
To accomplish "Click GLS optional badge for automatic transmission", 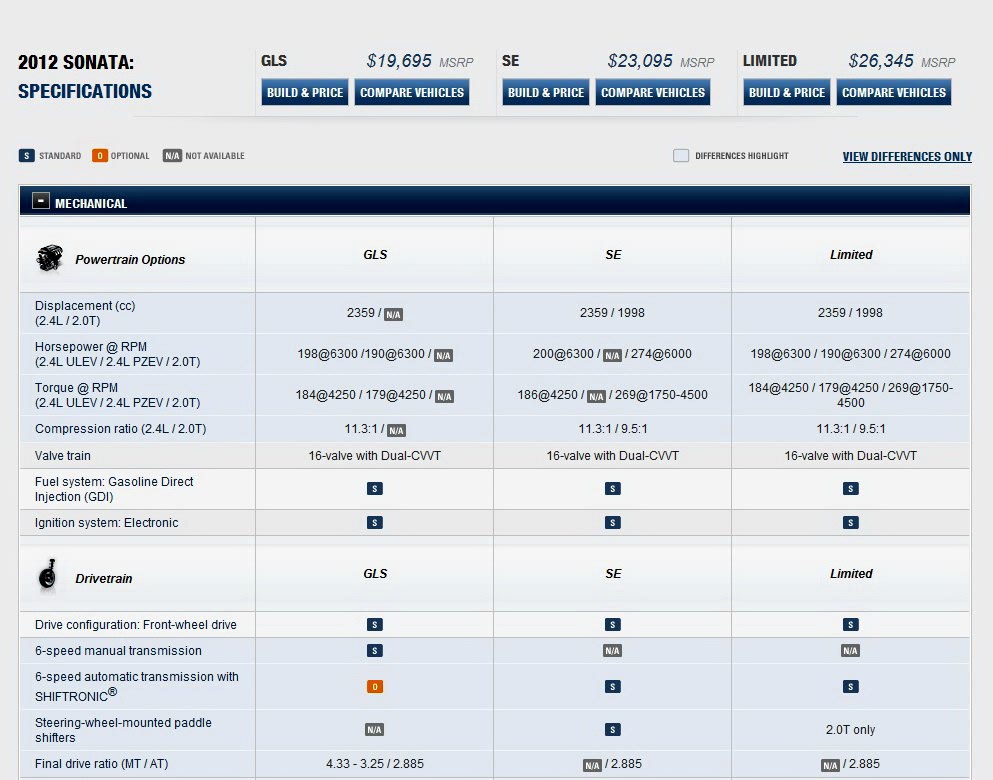I will pyautogui.click(x=375, y=687).
